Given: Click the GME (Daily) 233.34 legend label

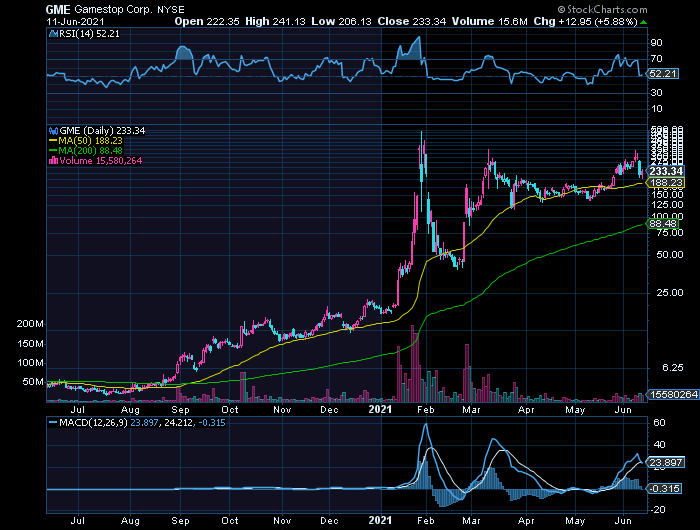Looking at the screenshot, I should 102,131.
